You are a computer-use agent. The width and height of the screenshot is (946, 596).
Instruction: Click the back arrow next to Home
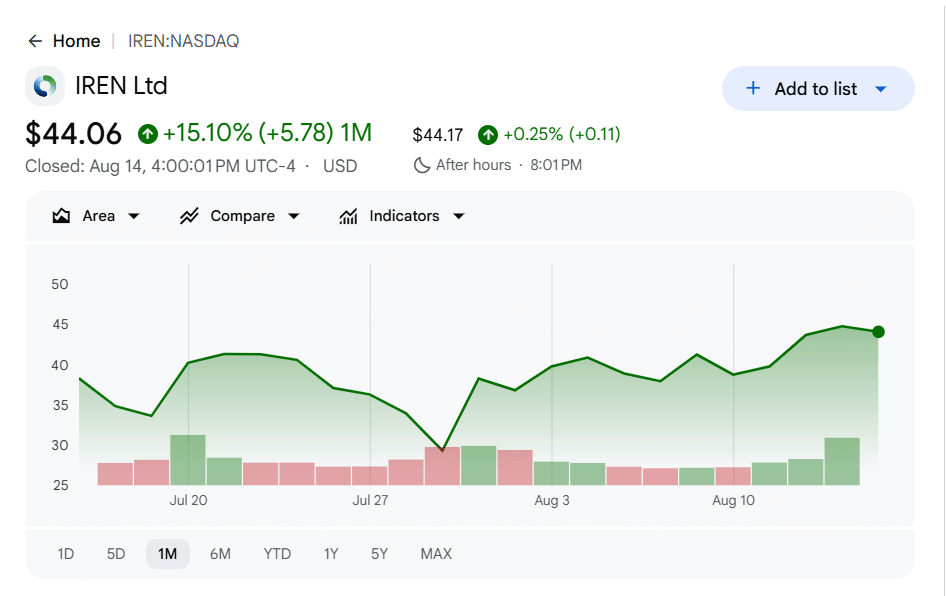coord(35,41)
